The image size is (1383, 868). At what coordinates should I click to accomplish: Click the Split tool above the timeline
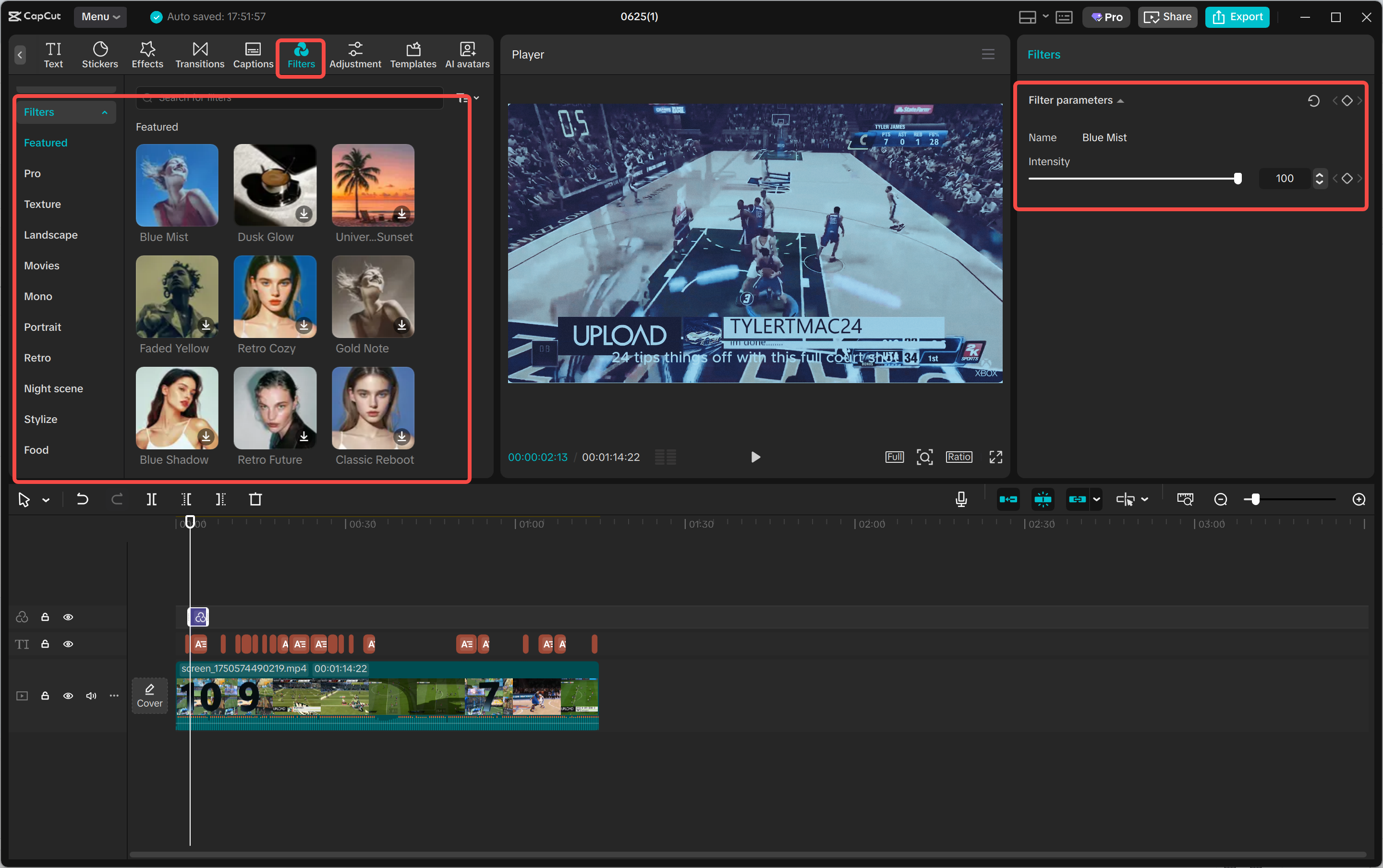point(152,499)
